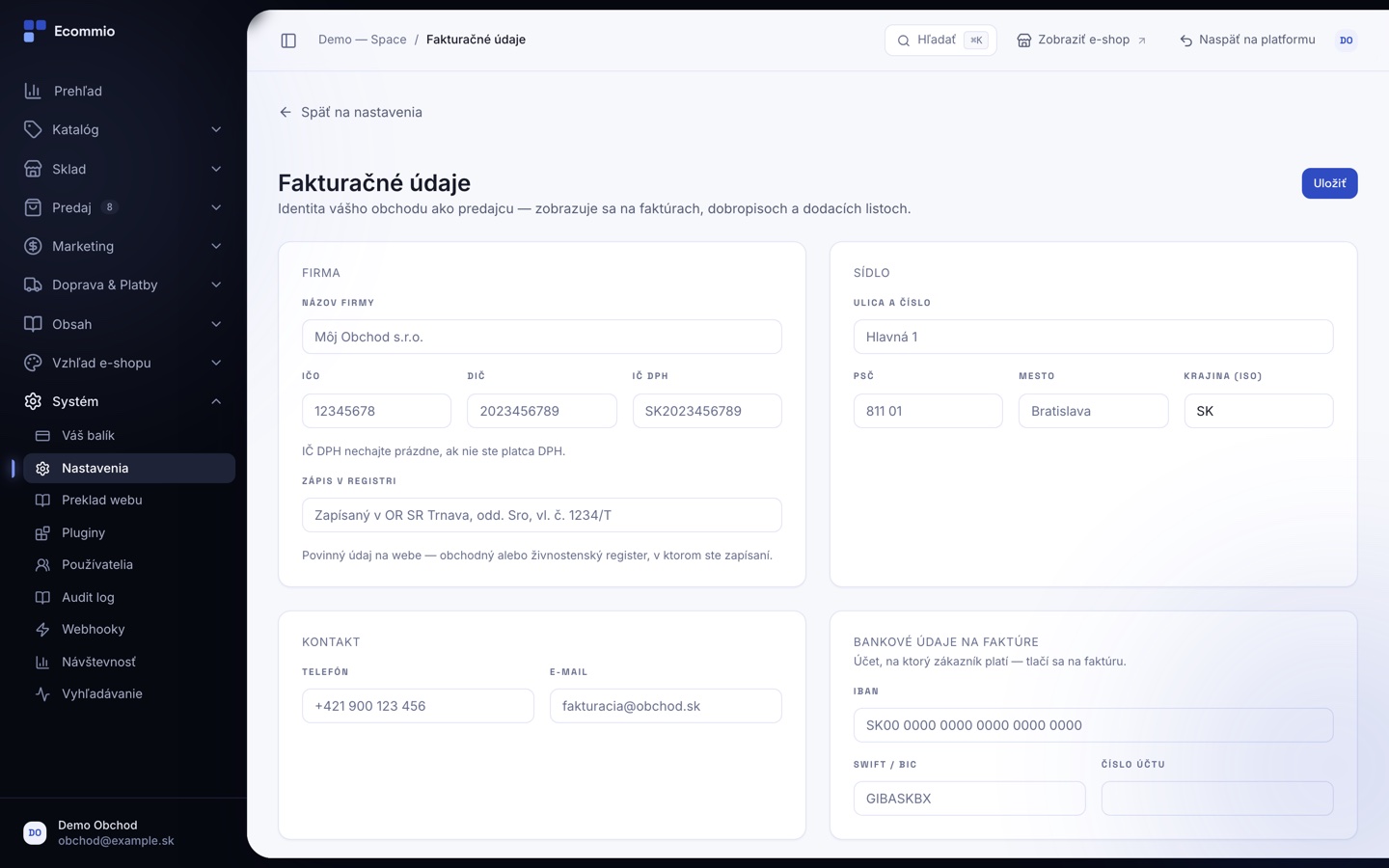Open Audit log in the sidebar
This screenshot has height=868, width=1389.
[129, 598]
